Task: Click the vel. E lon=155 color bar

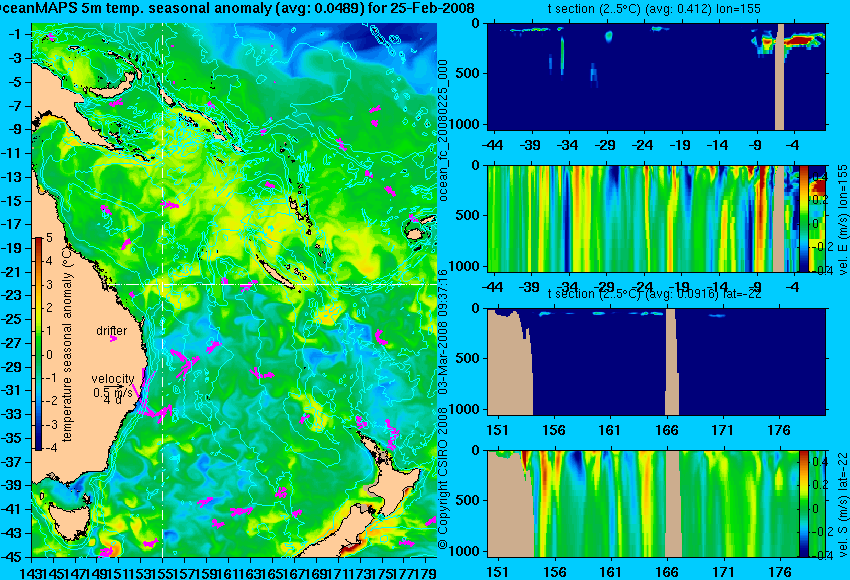Action: click(803, 218)
